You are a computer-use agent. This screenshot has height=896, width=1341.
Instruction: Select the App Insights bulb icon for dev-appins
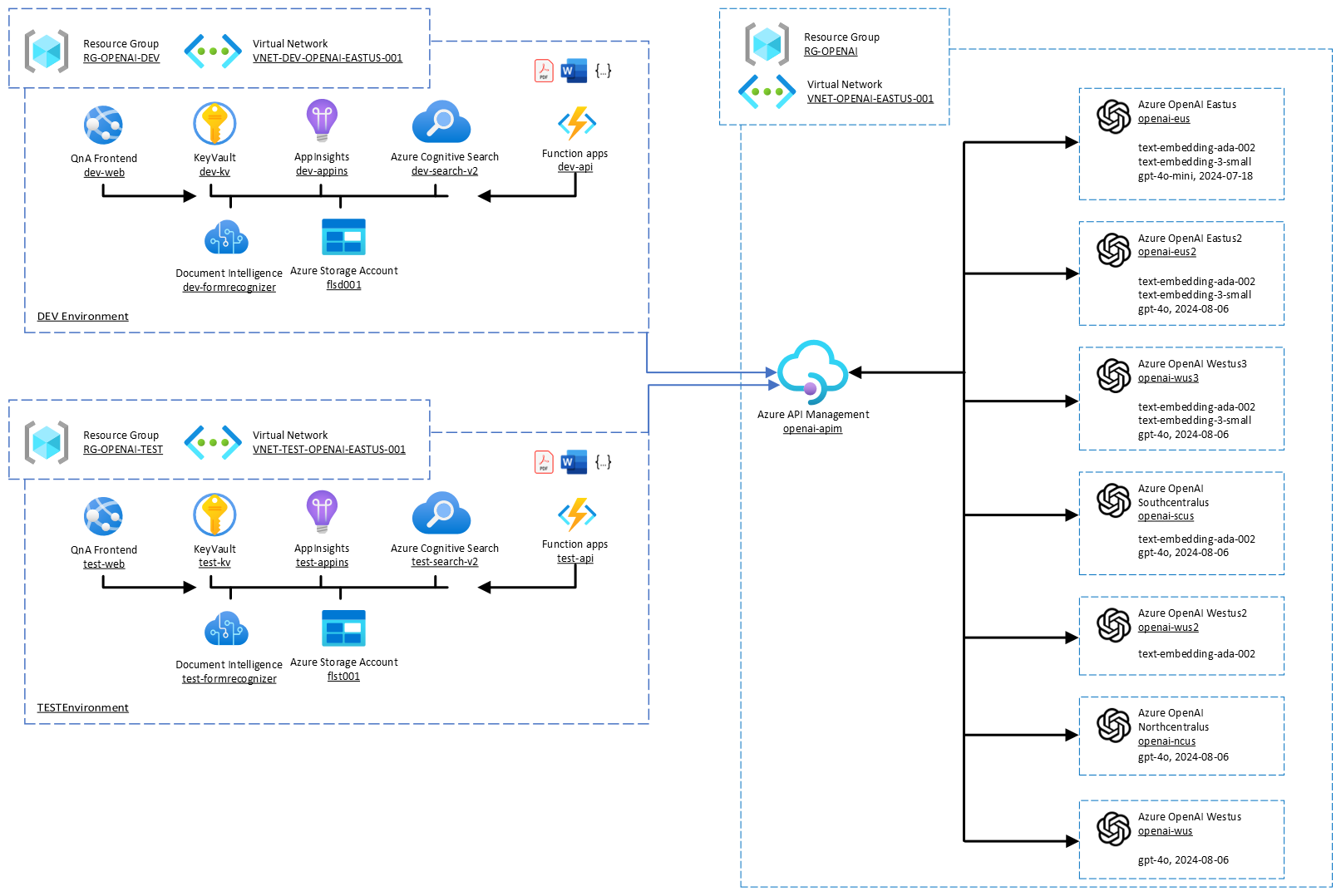(x=322, y=121)
